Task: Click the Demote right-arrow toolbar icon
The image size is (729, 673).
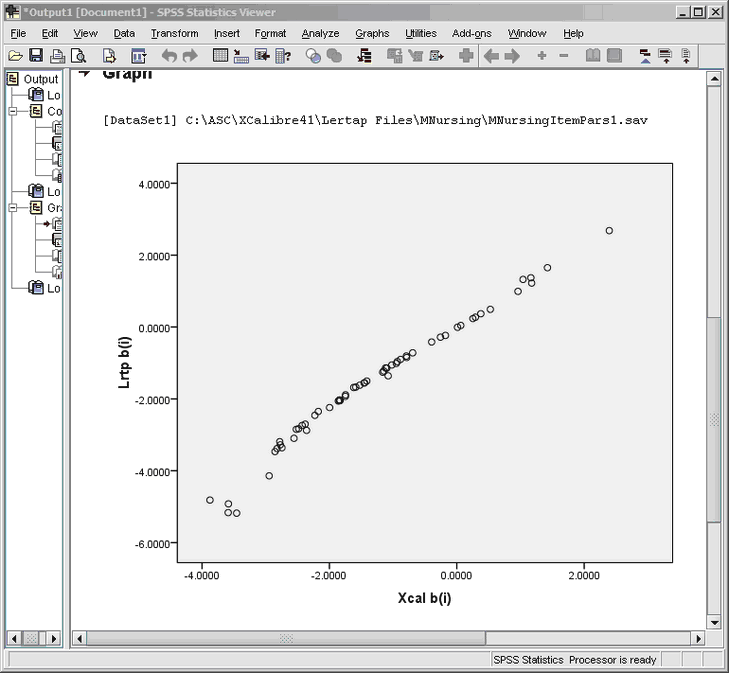Action: pyautogui.click(x=512, y=56)
